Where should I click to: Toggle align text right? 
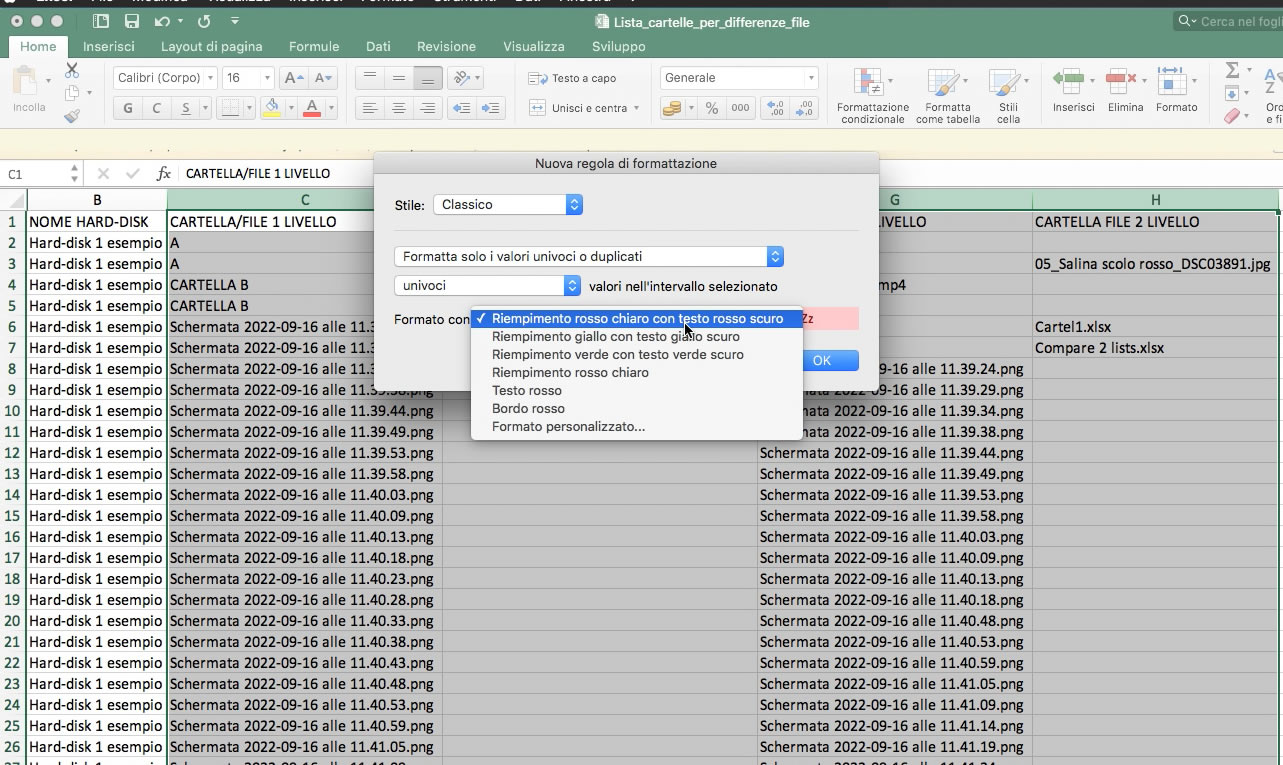coord(428,108)
